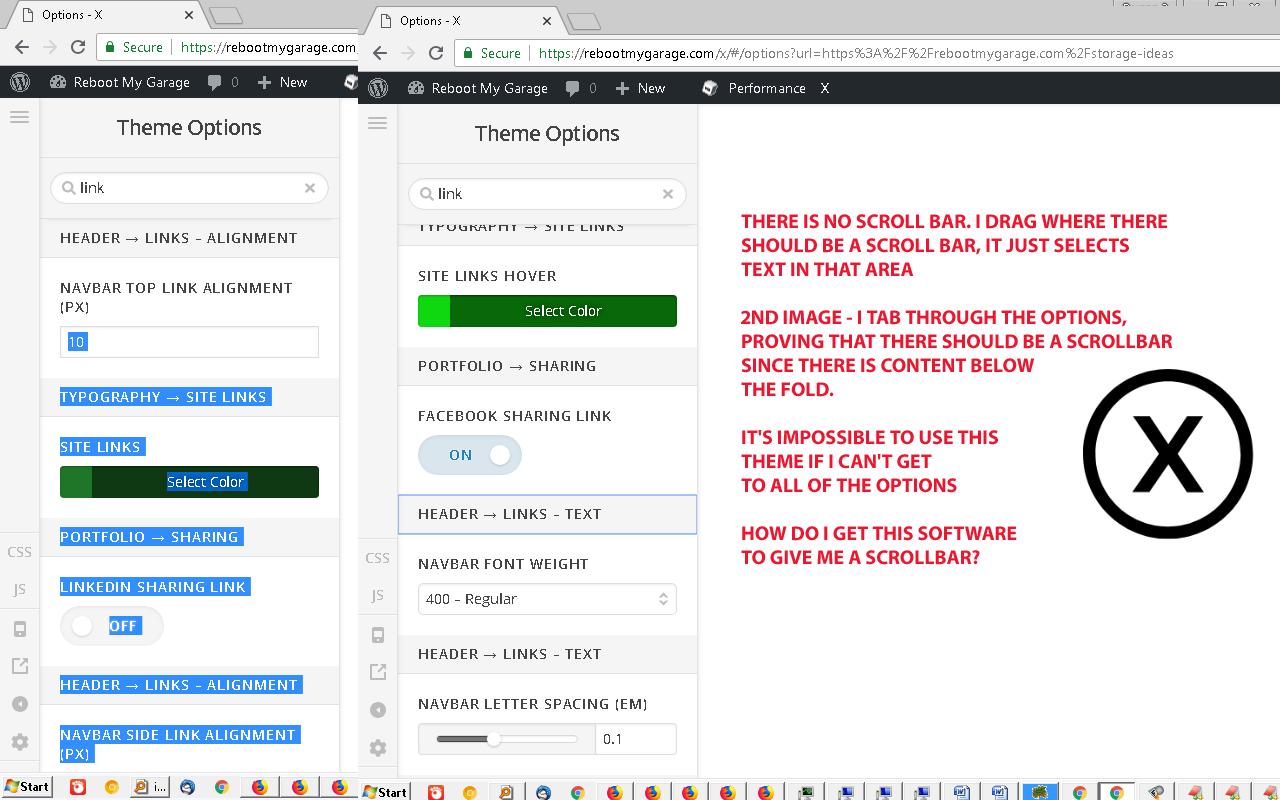
Task: Click the Navbar Letter Spacing value field showing 0.1
Action: coord(636,739)
